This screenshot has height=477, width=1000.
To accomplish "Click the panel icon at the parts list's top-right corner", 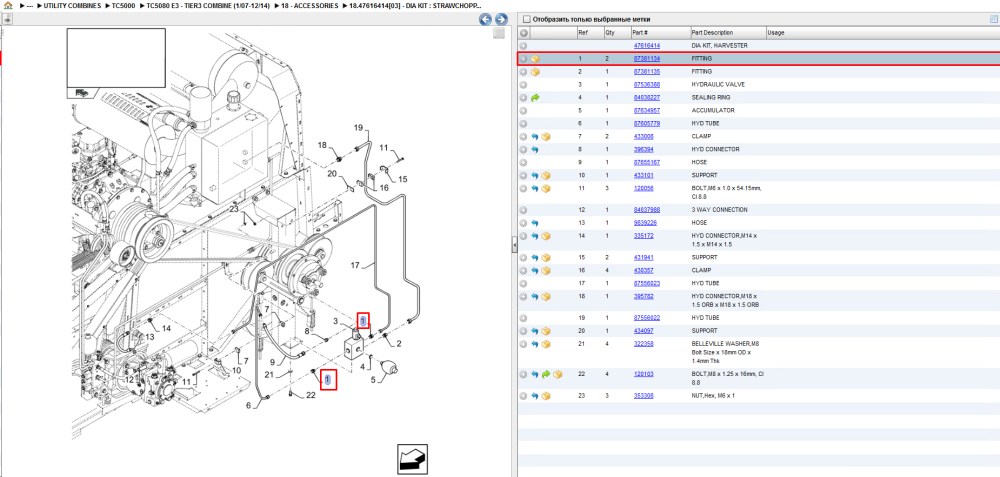I will tap(992, 19).
